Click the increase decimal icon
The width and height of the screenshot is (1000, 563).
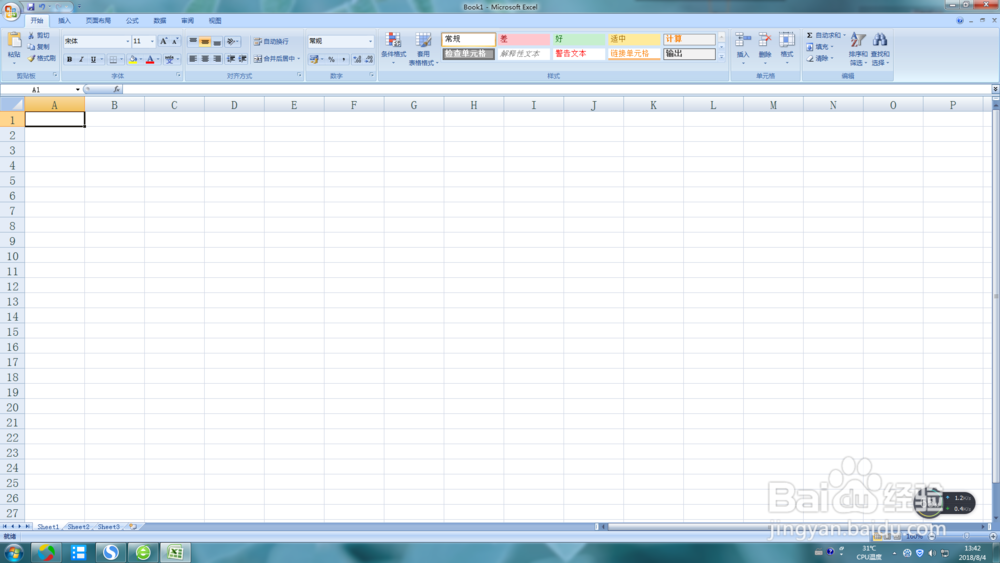click(357, 59)
